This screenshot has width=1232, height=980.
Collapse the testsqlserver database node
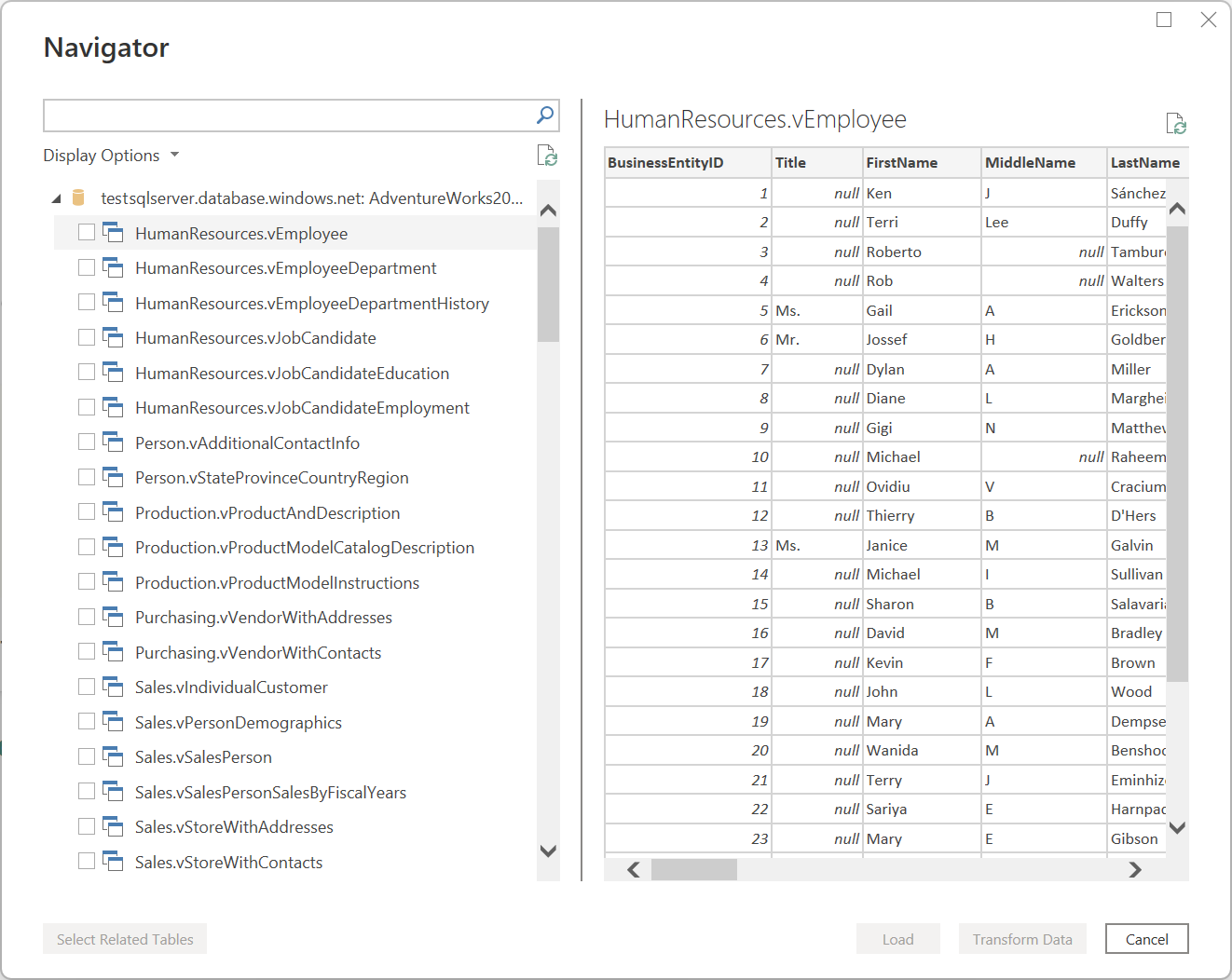click(x=56, y=198)
